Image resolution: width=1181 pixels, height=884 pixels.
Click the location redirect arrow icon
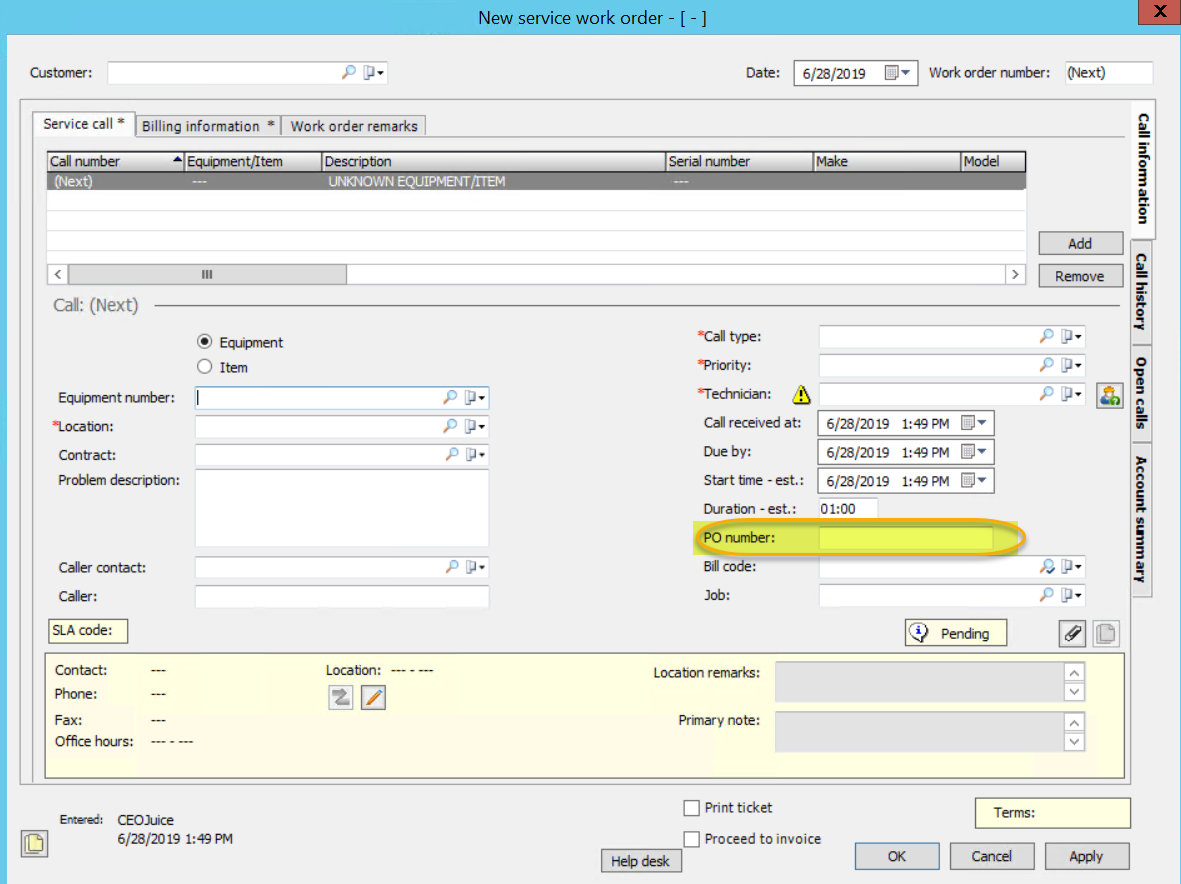point(340,697)
